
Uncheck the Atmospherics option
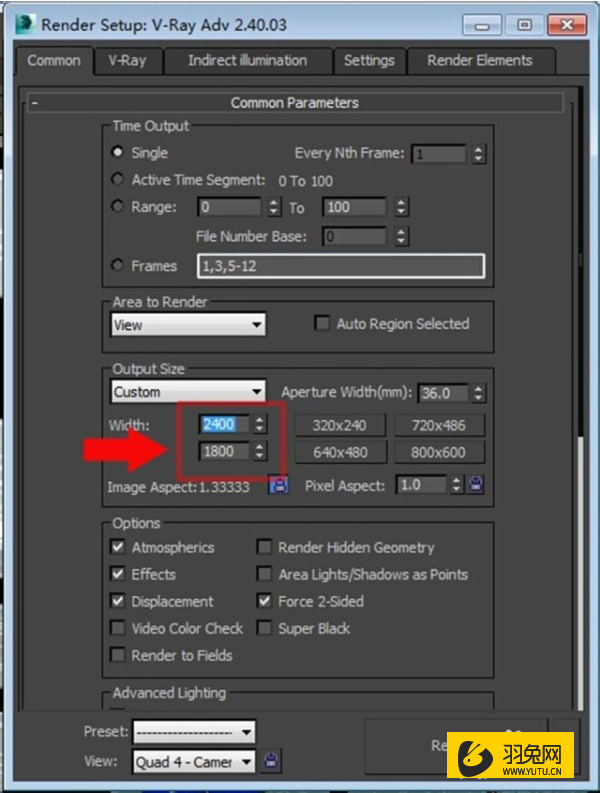click(118, 547)
